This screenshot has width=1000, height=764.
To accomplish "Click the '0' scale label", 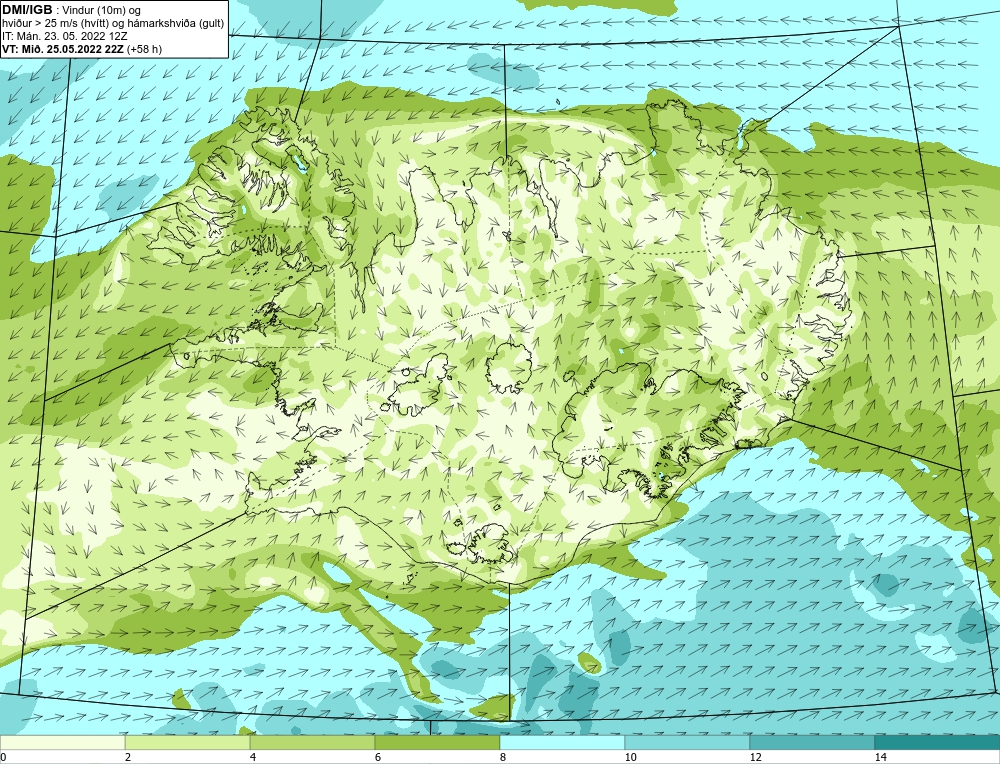I will tap(3, 757).
